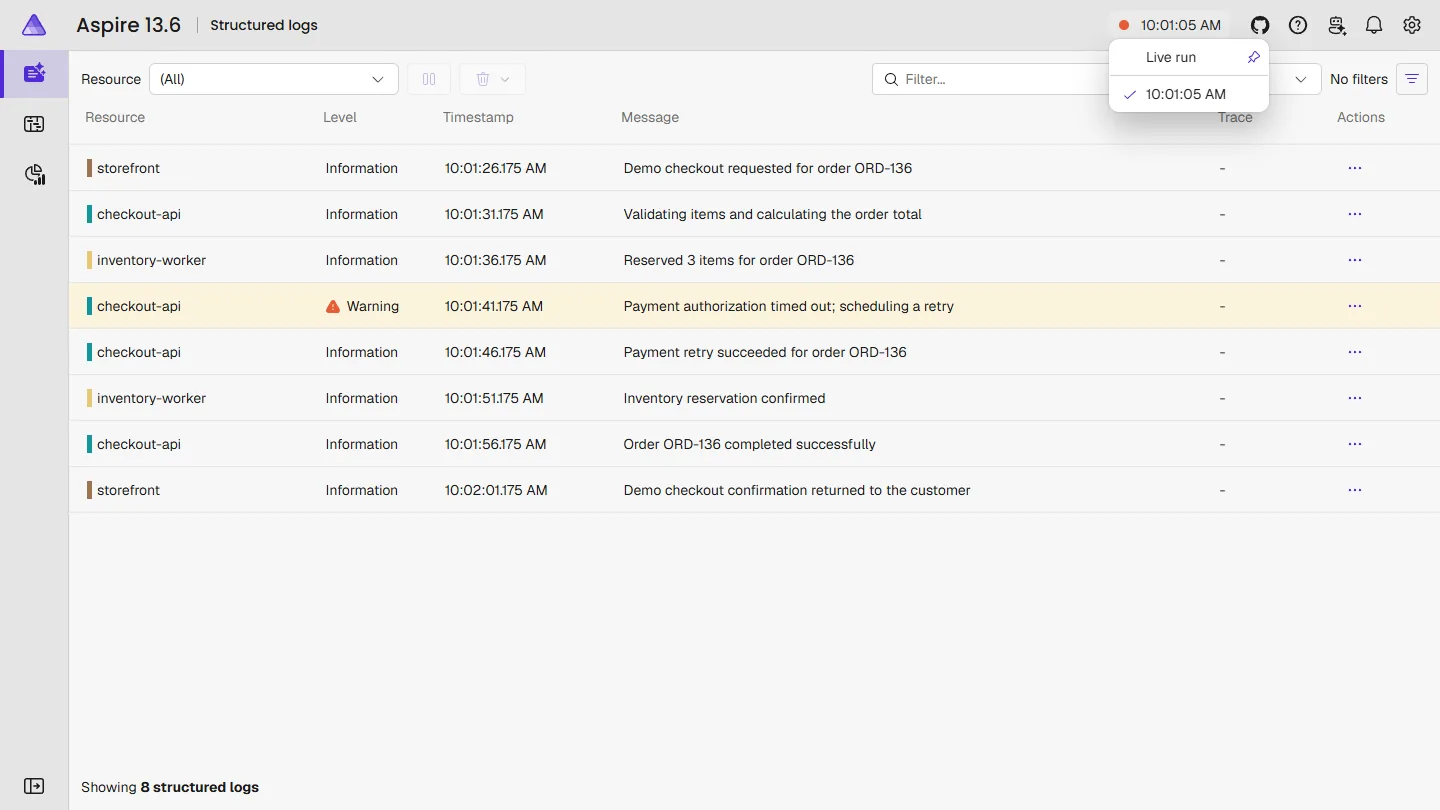Open the clear logs trash dropdown
The height and width of the screenshot is (810, 1440).
tap(493, 79)
